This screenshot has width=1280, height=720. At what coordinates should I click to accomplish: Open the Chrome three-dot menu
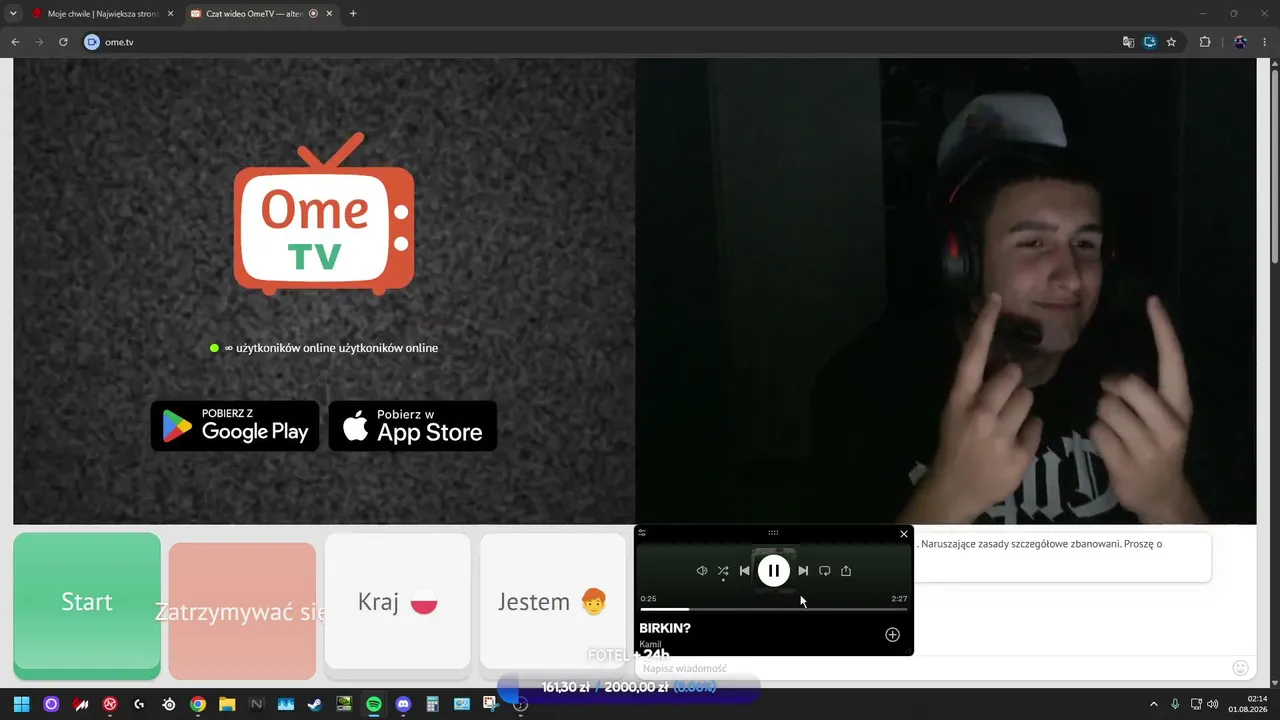pyautogui.click(x=1265, y=42)
